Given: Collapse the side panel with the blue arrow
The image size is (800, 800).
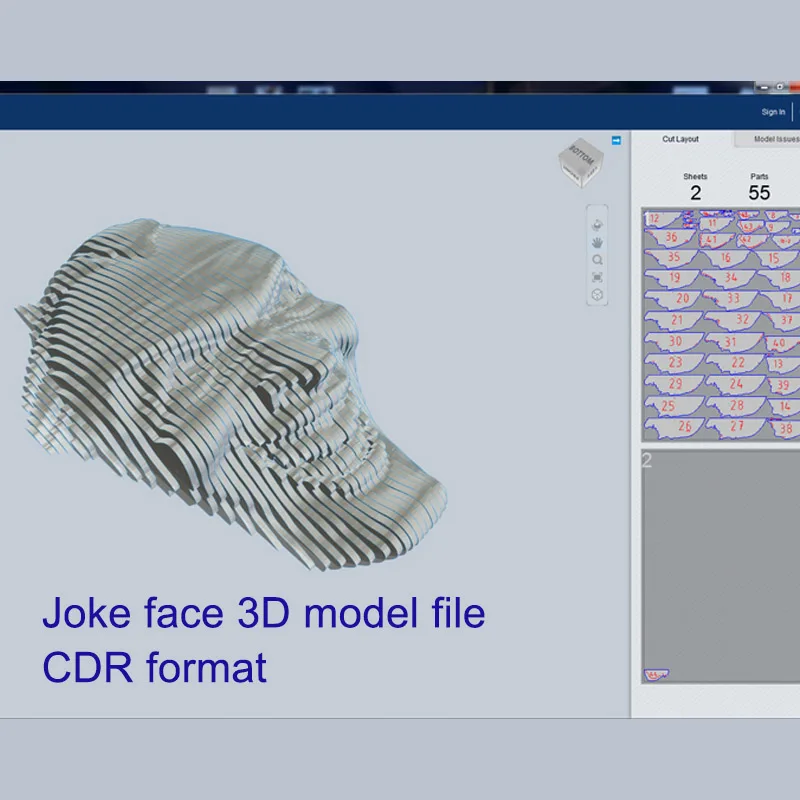Looking at the screenshot, I should coord(616,139).
